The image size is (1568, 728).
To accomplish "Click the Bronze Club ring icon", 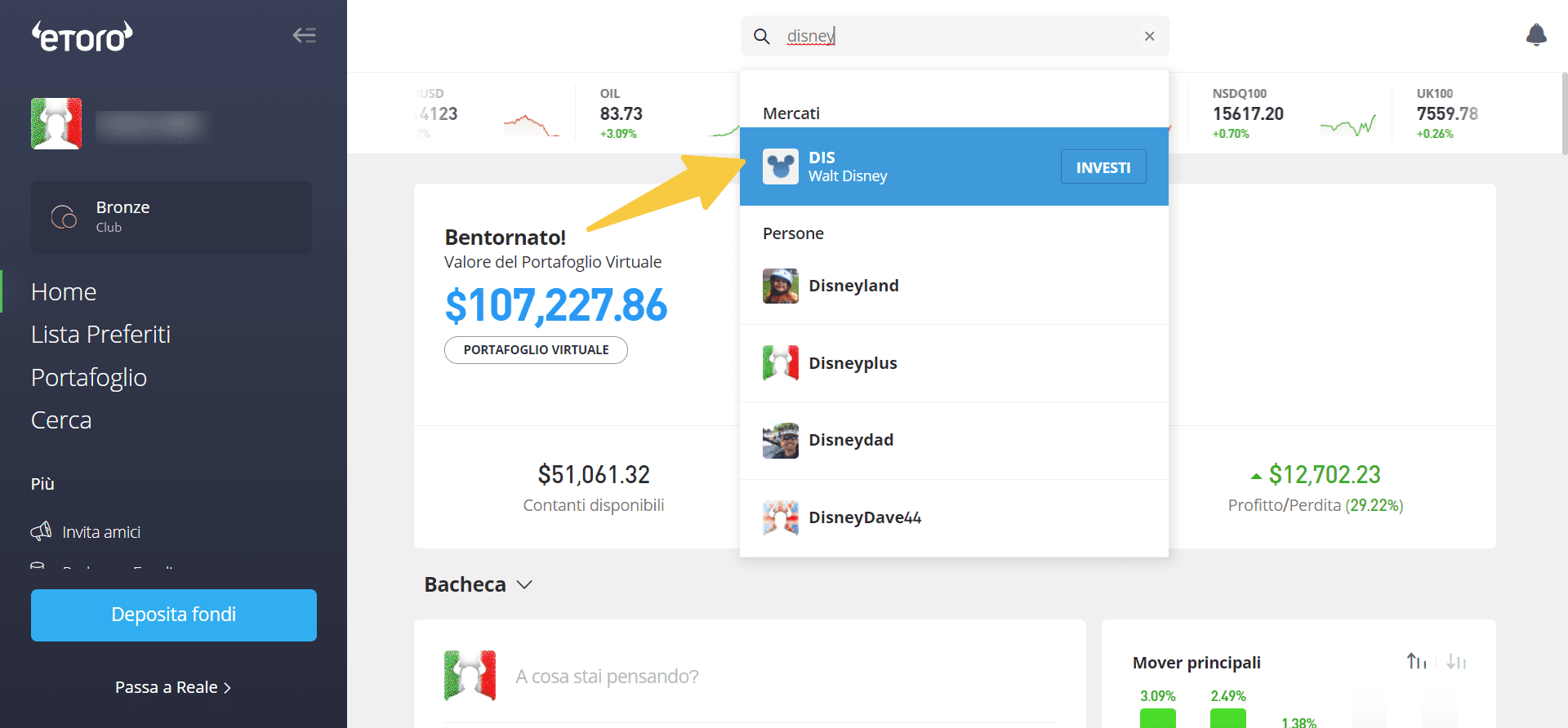I will tap(64, 217).
